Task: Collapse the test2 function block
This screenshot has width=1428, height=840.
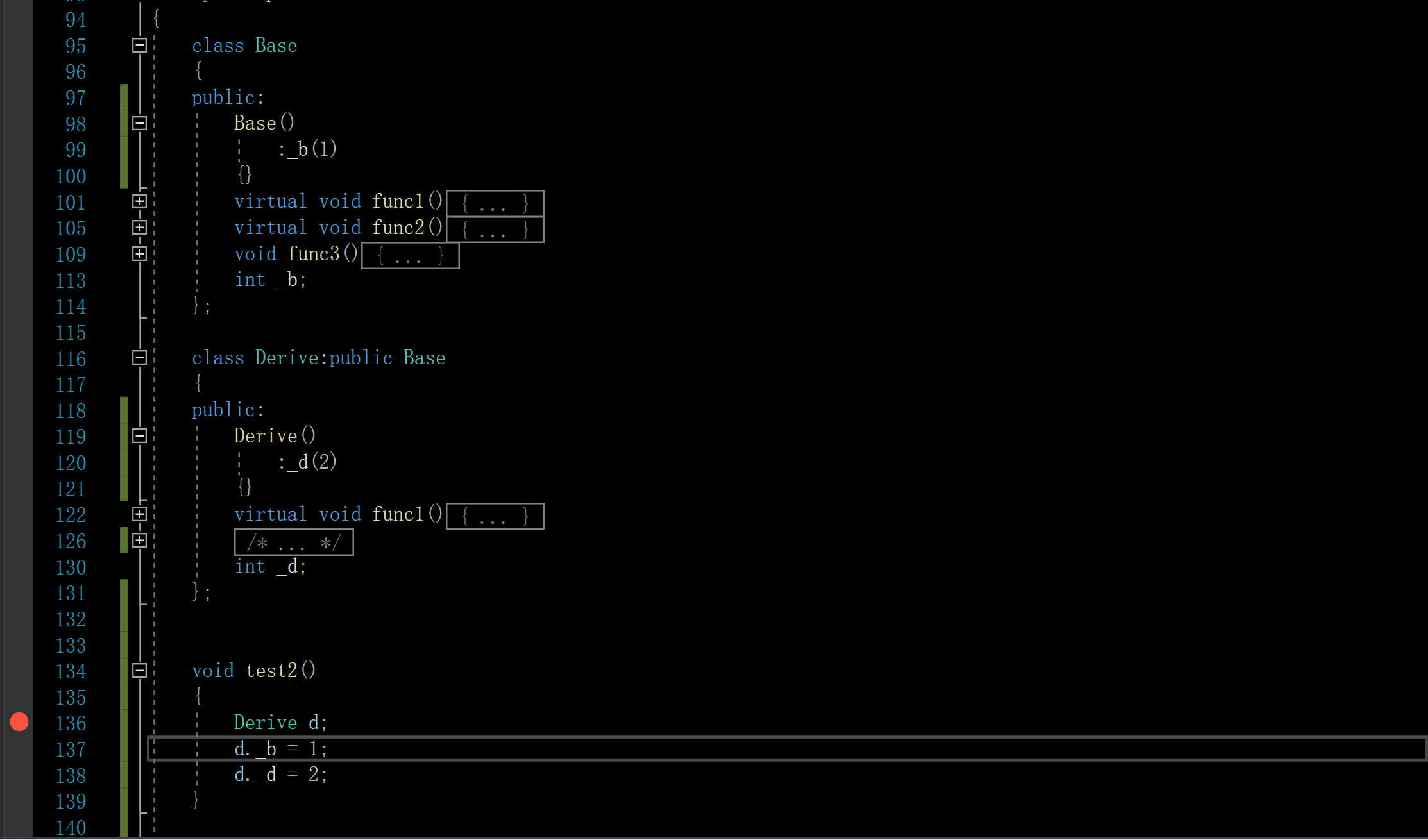Action: pos(139,671)
